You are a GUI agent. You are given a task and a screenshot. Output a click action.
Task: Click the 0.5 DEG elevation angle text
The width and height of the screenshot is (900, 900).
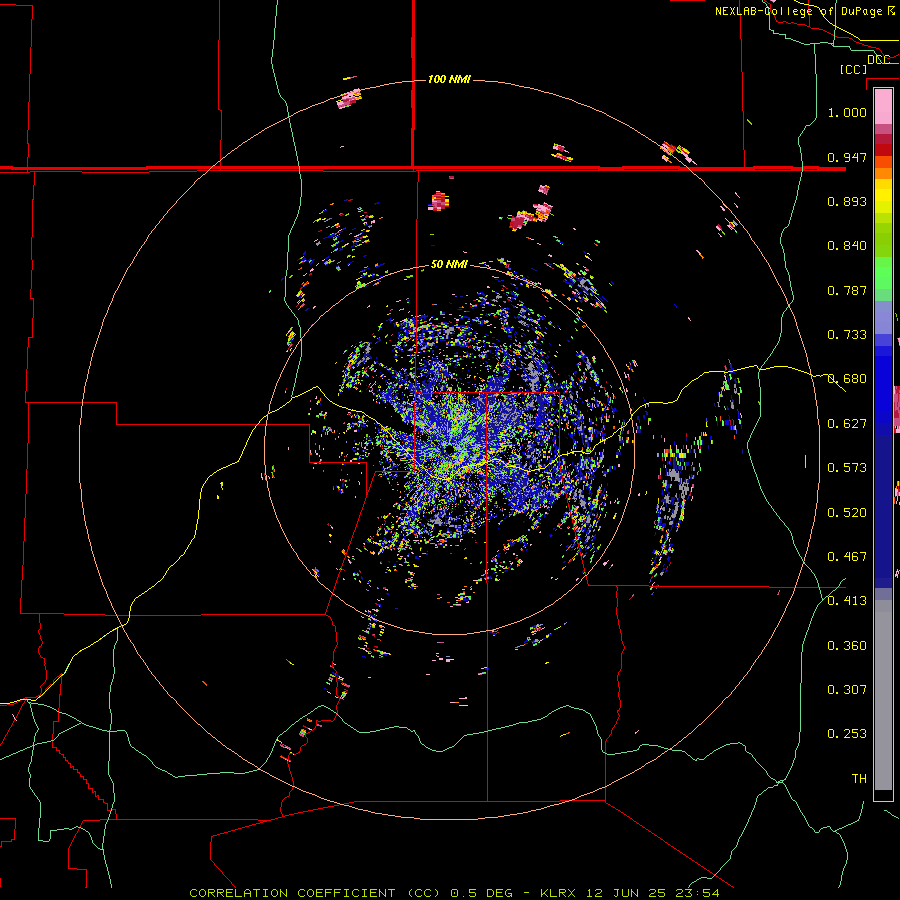pos(482,893)
